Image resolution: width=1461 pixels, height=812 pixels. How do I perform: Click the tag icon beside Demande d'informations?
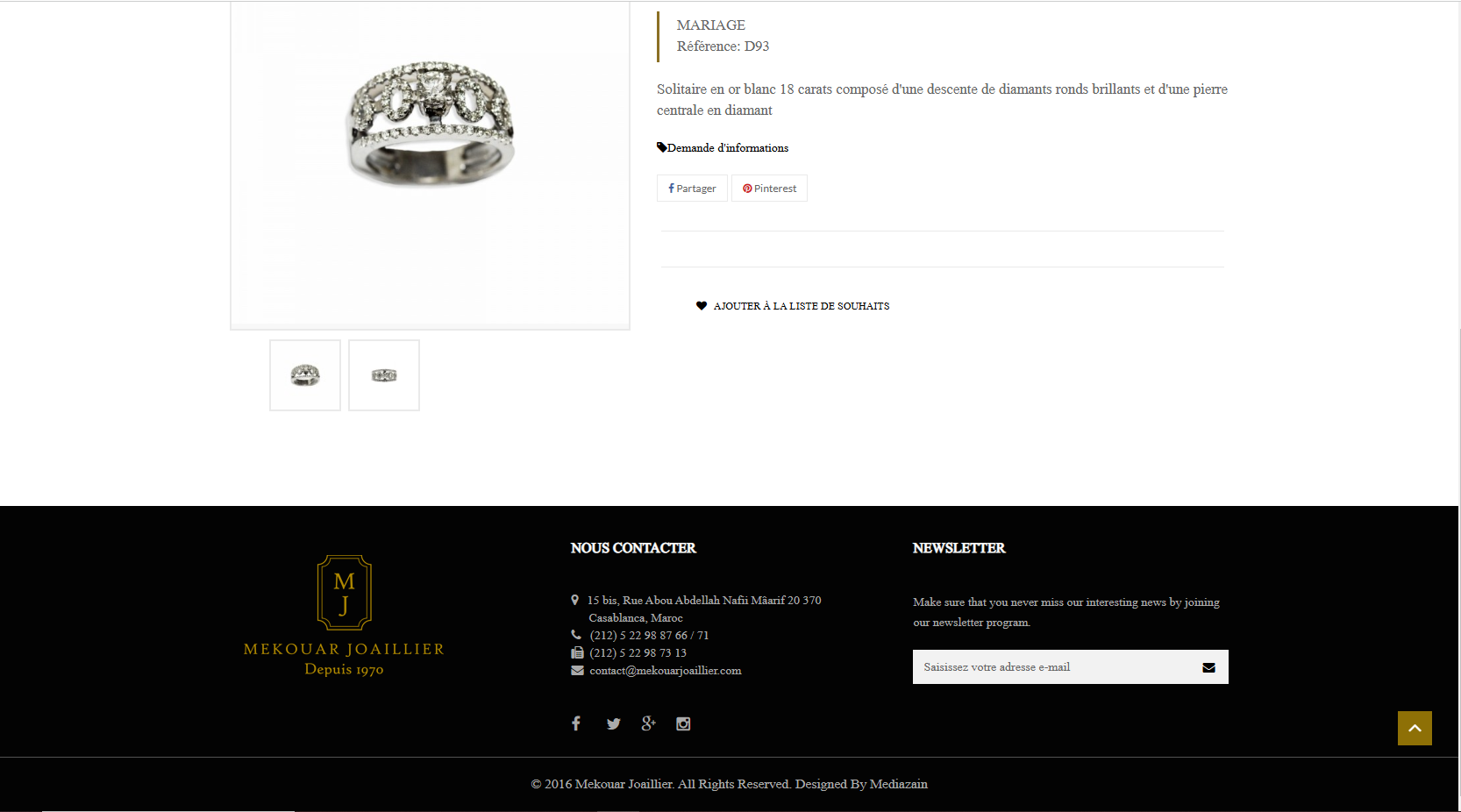pyautogui.click(x=661, y=147)
